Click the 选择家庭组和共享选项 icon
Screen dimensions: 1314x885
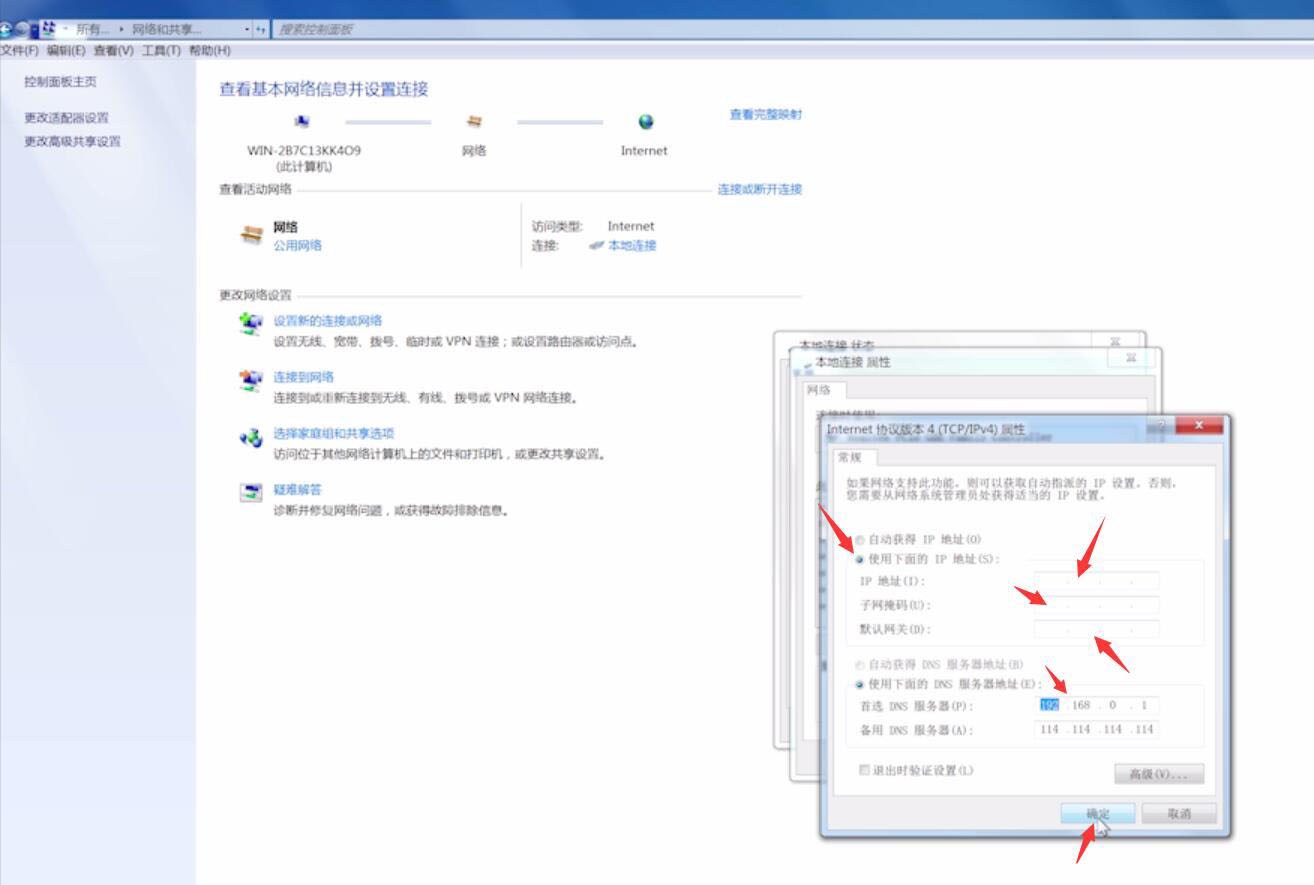click(250, 437)
